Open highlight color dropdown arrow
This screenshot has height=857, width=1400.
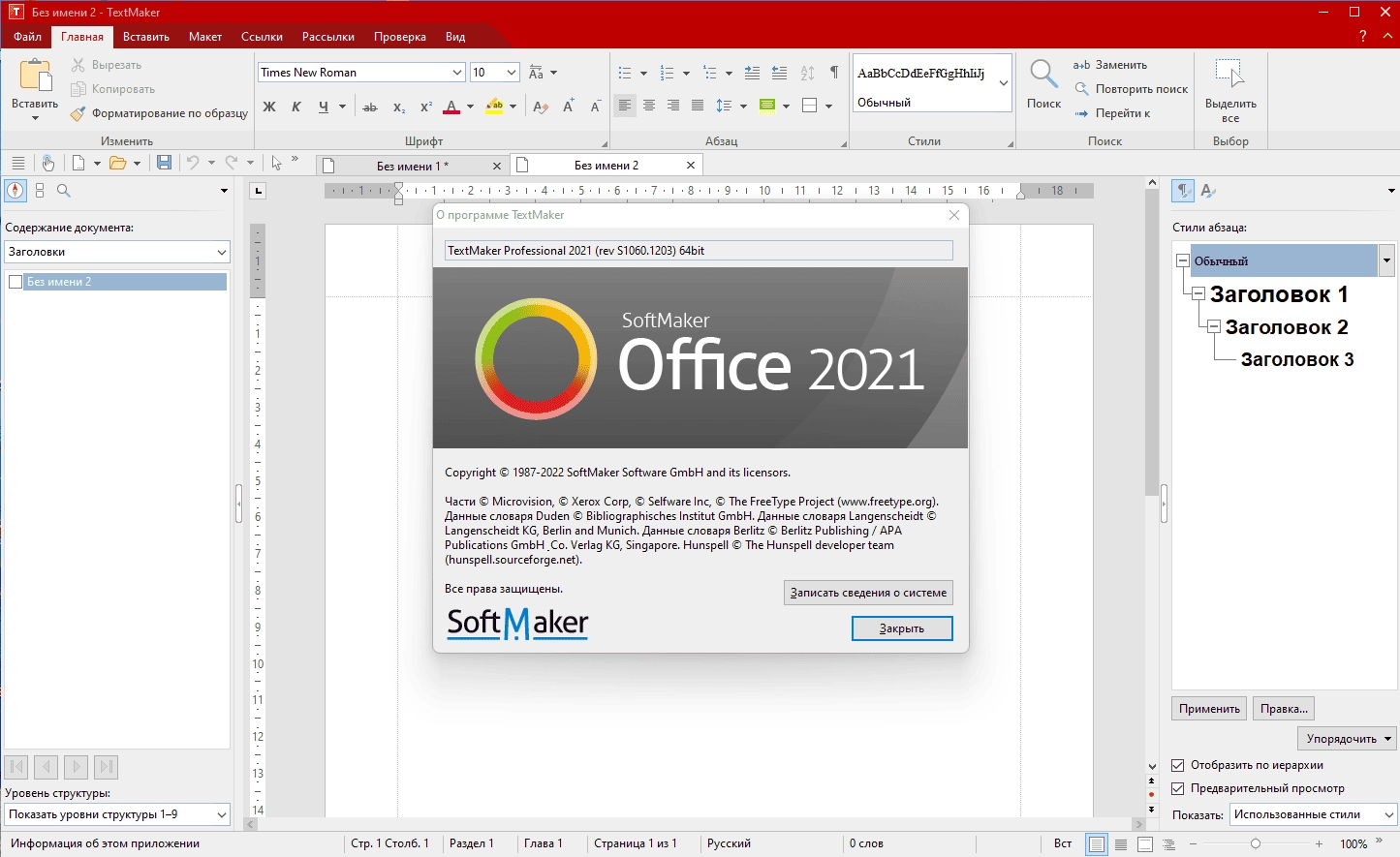(513, 107)
